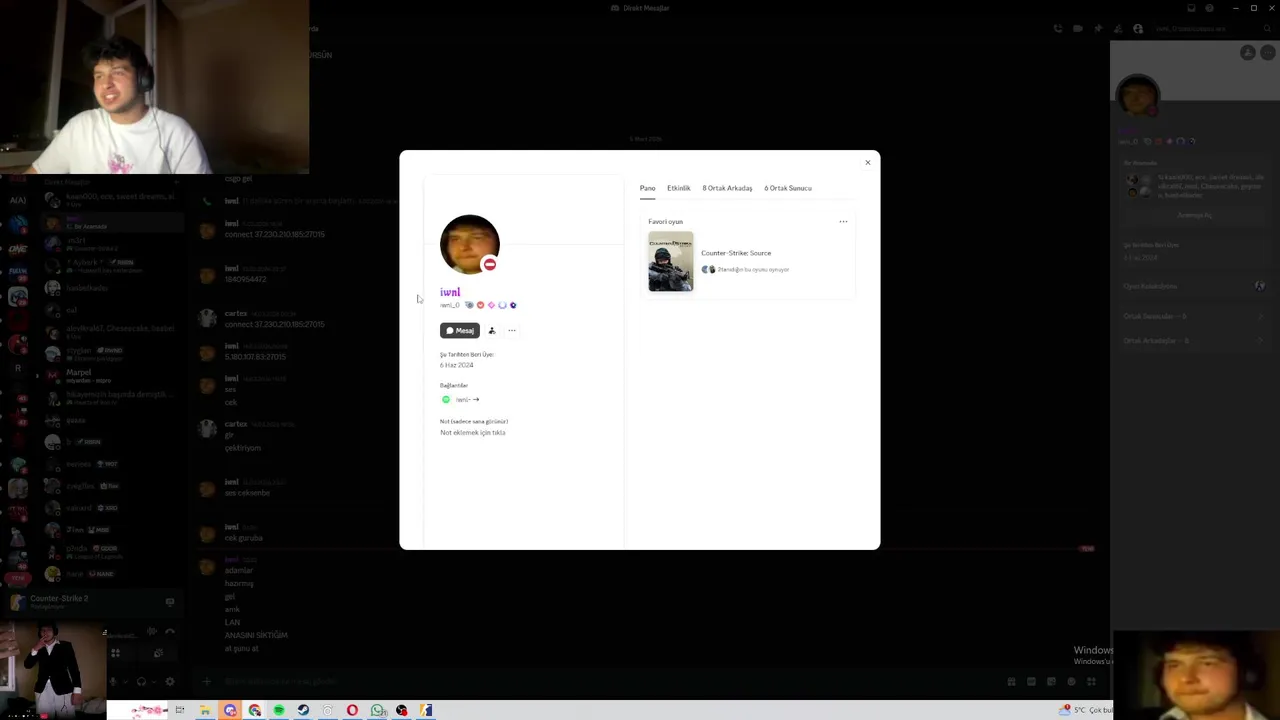Open Discord user settings gear
This screenshot has width=1280, height=720.
click(169, 682)
